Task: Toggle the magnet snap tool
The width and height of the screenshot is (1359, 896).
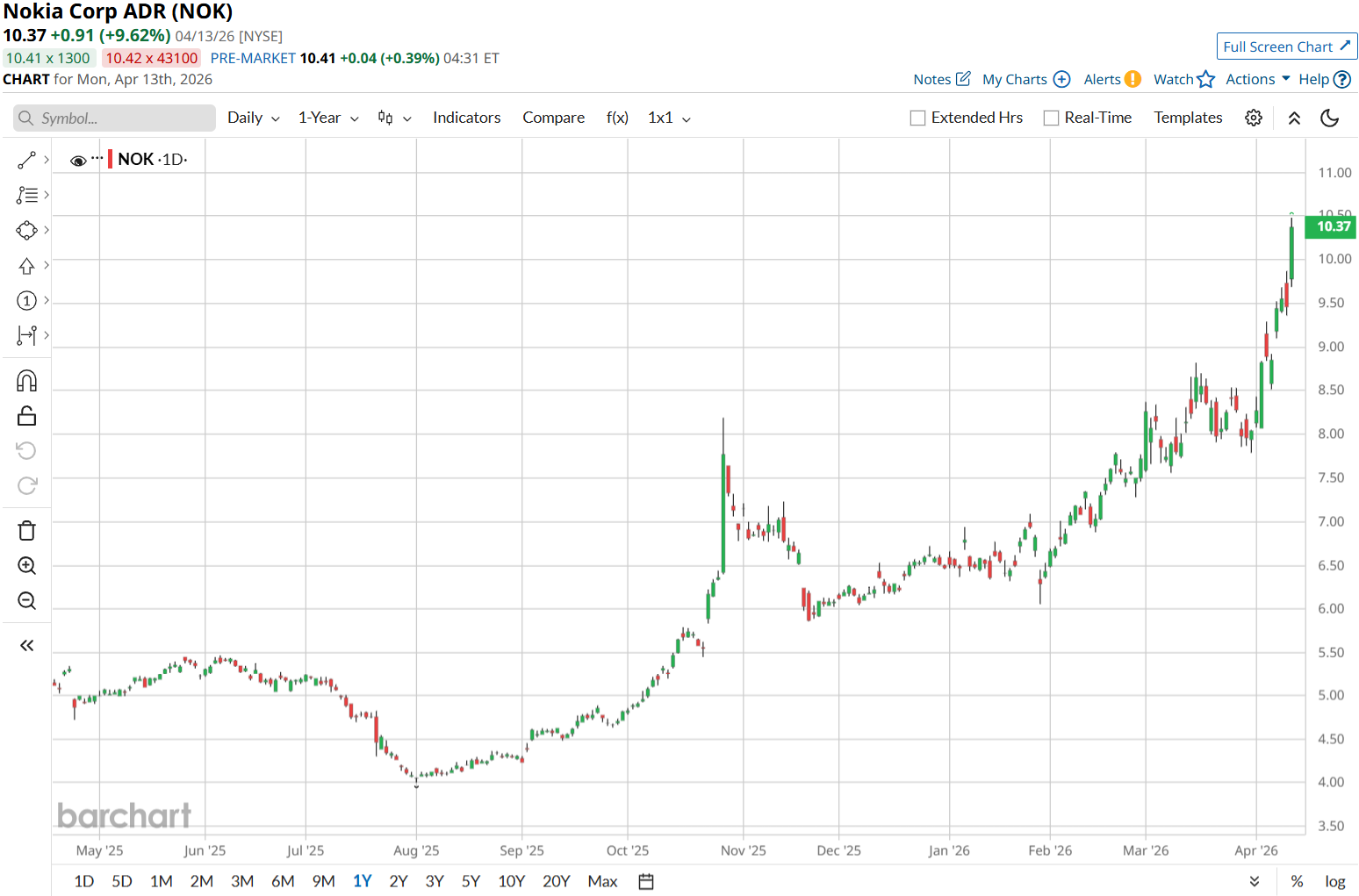Action: (x=26, y=380)
